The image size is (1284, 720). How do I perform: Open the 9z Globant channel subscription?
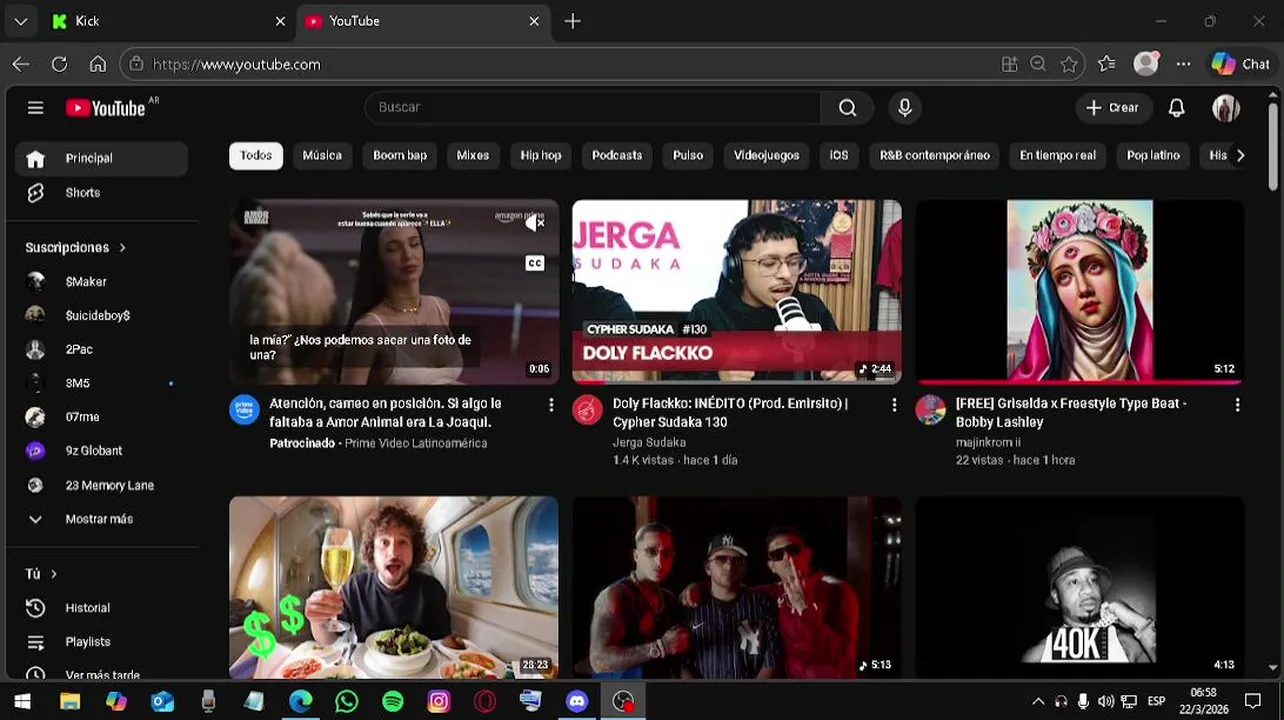click(101, 451)
